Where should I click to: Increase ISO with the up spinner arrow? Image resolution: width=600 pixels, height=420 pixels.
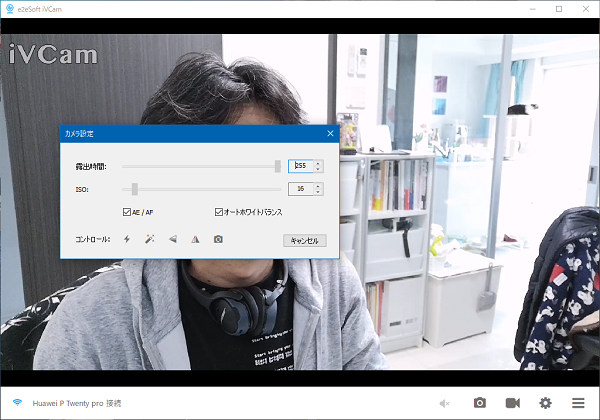tap(318, 186)
